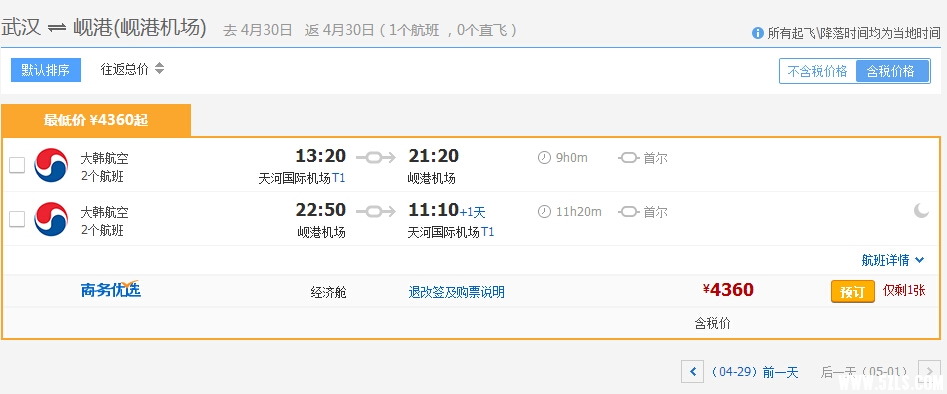Go to the previous day with the left arrow
The image size is (947, 394).
point(692,371)
